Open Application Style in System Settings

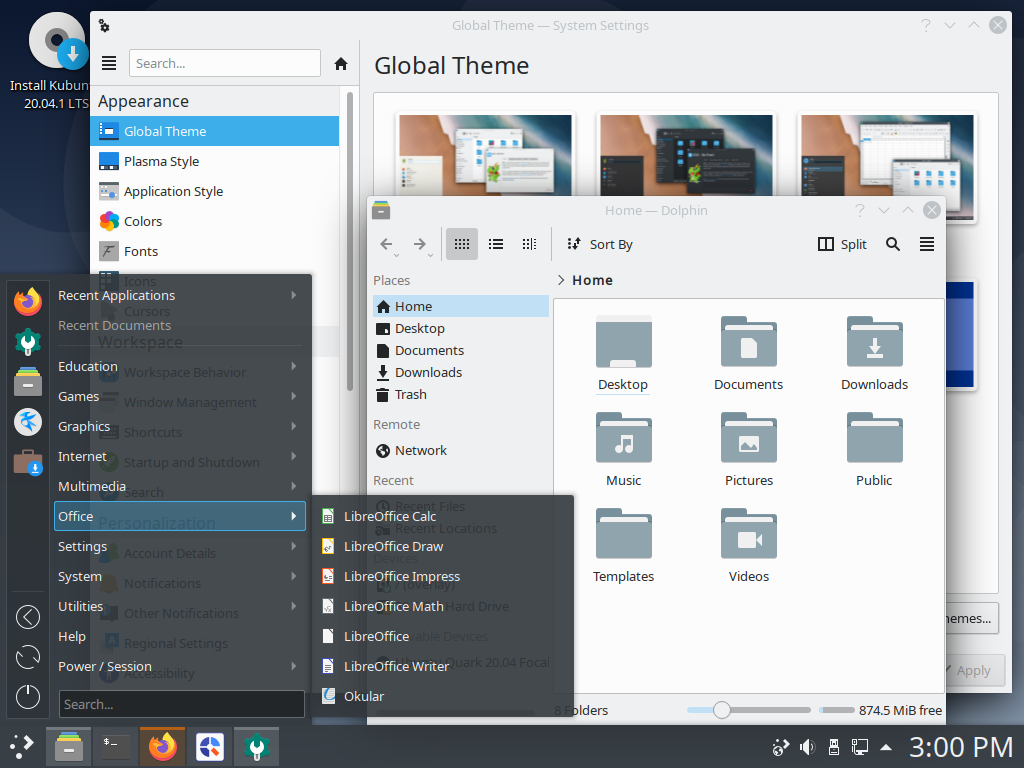pos(215,191)
